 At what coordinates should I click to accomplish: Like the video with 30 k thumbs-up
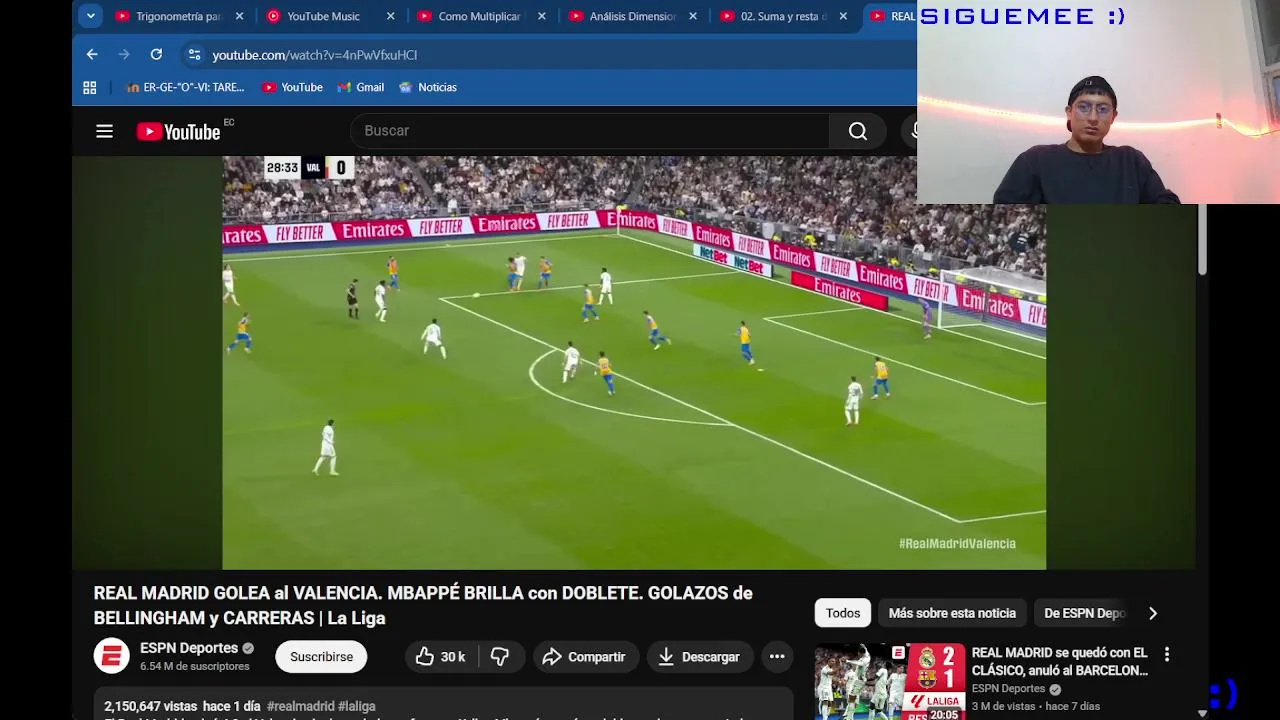click(x=441, y=657)
